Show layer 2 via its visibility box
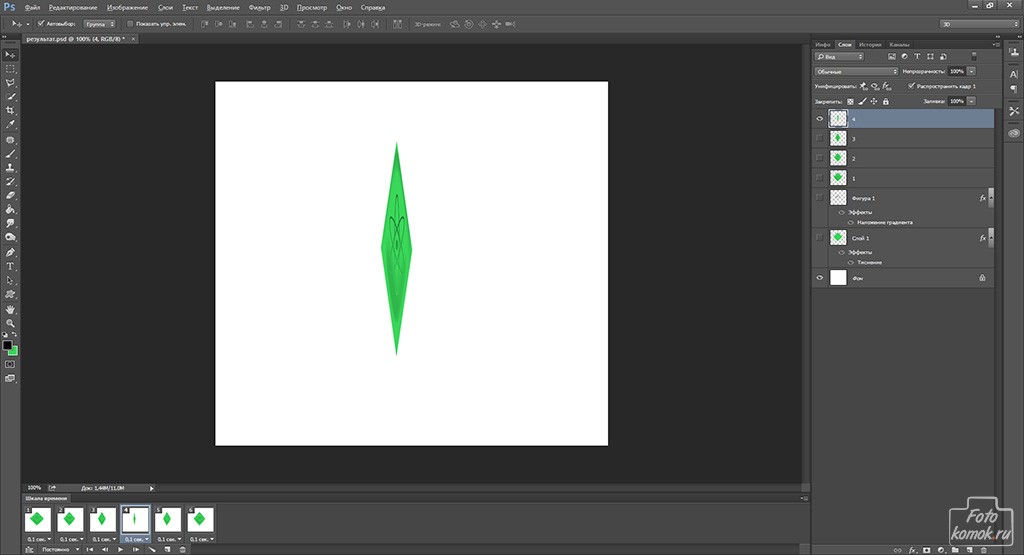 click(820, 157)
